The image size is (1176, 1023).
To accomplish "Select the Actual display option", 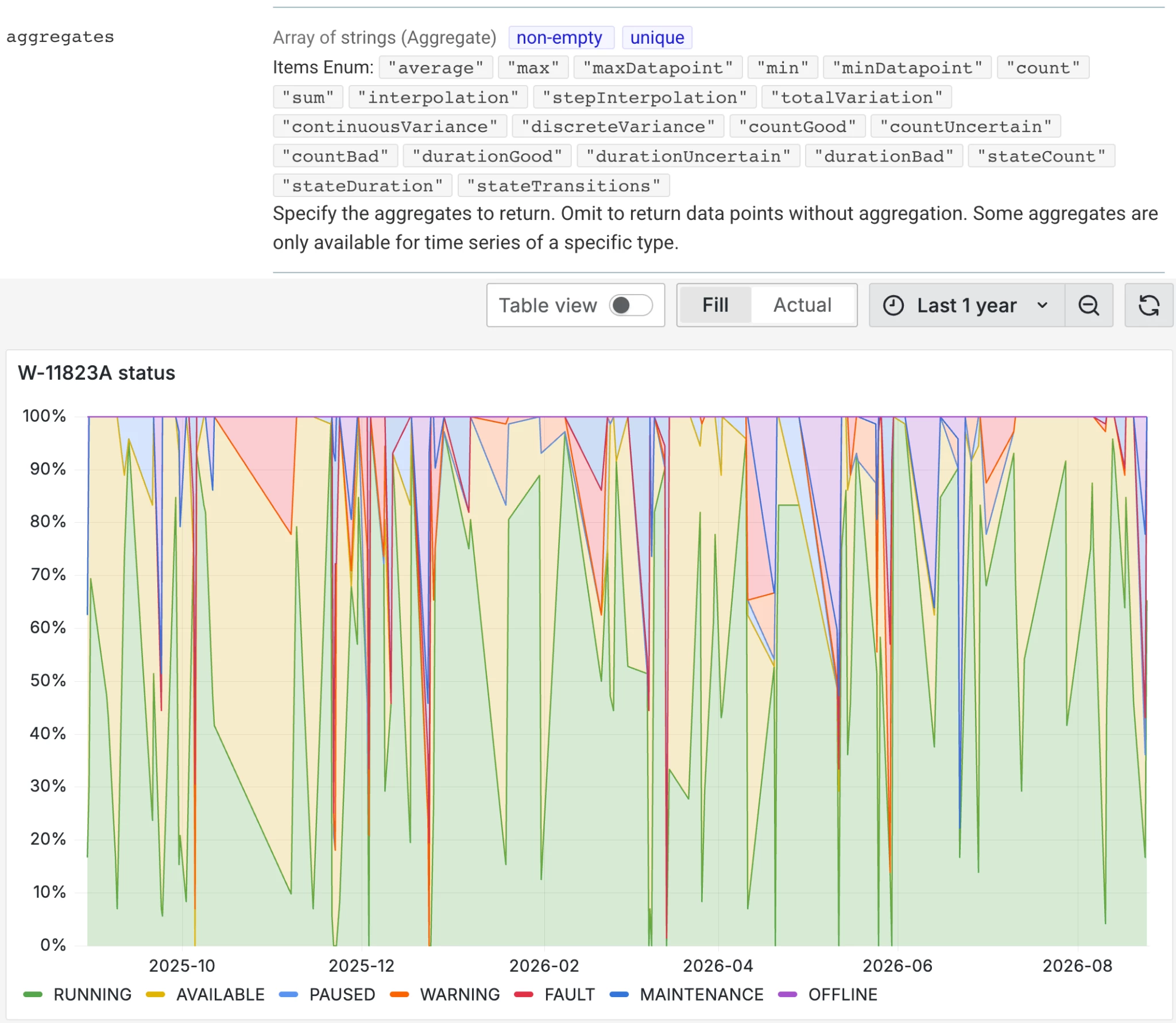I will tap(802, 305).
